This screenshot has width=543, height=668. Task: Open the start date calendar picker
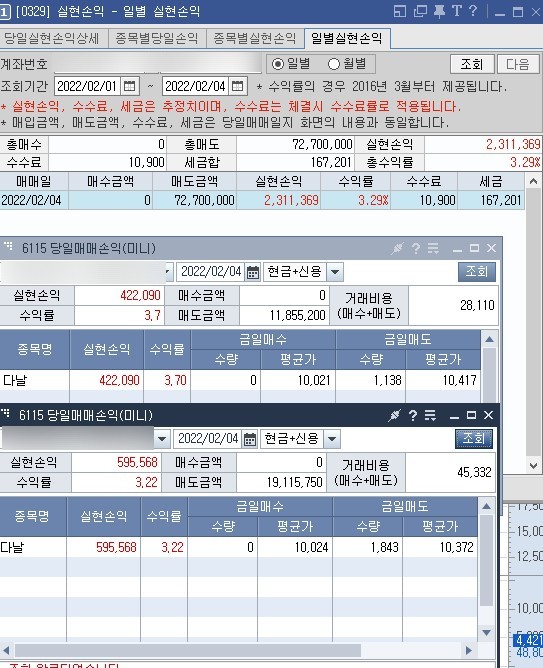coord(129,86)
